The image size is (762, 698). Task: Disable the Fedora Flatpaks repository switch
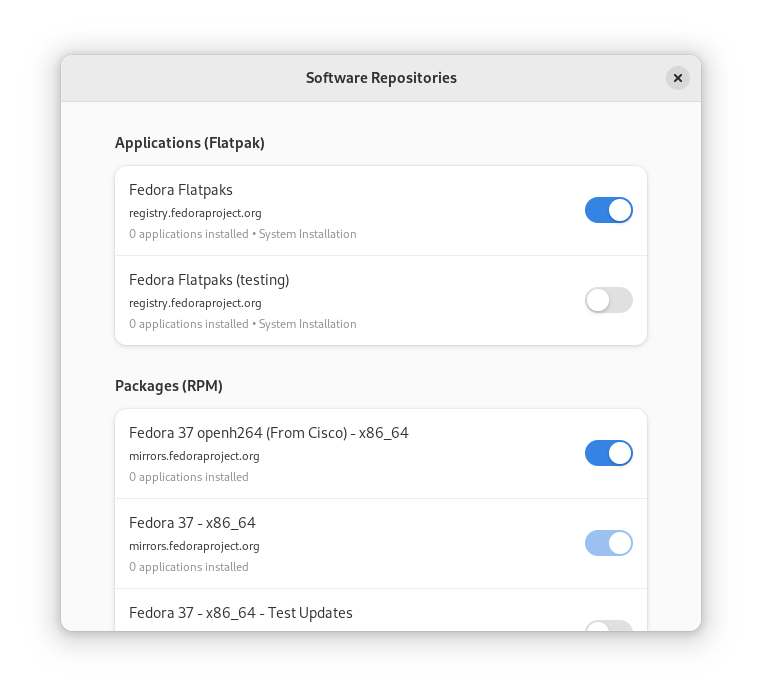click(608, 210)
